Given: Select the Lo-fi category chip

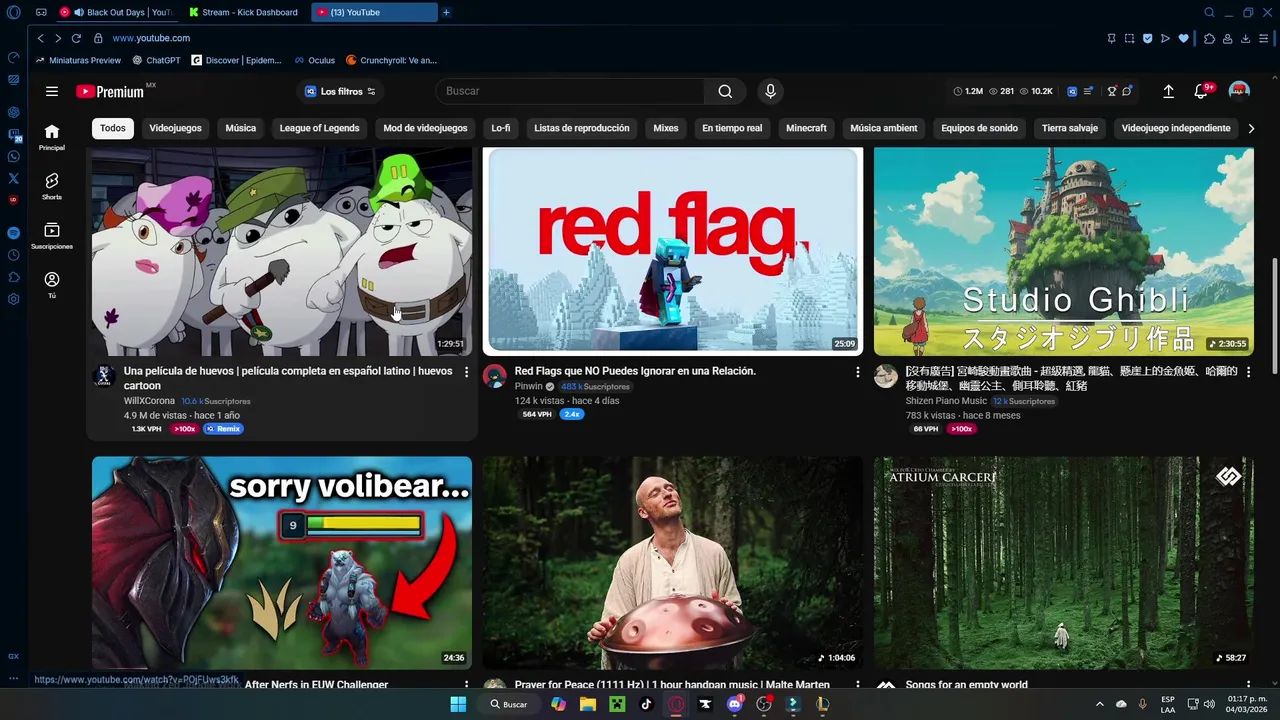Looking at the screenshot, I should click(501, 128).
